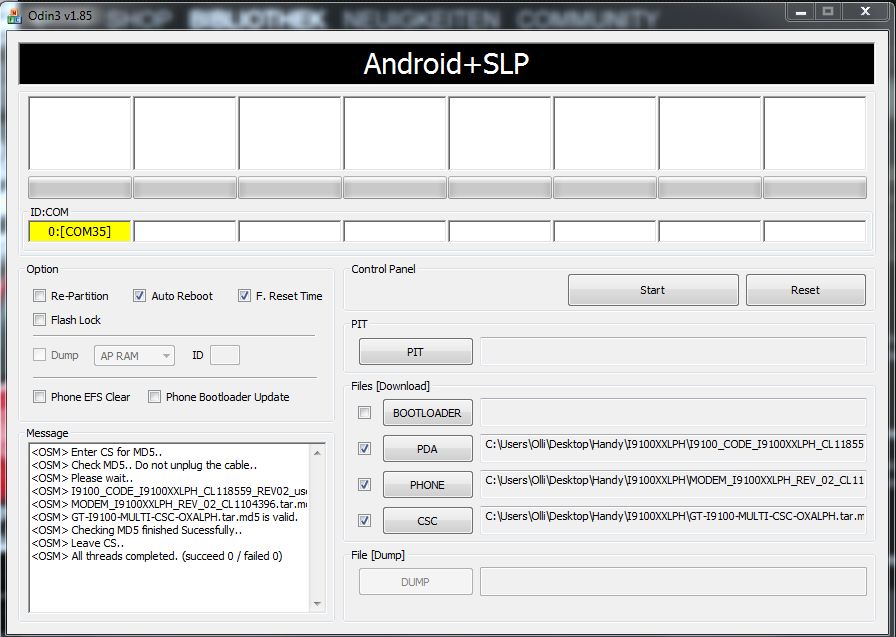Click the CSC file path field

click(673, 520)
